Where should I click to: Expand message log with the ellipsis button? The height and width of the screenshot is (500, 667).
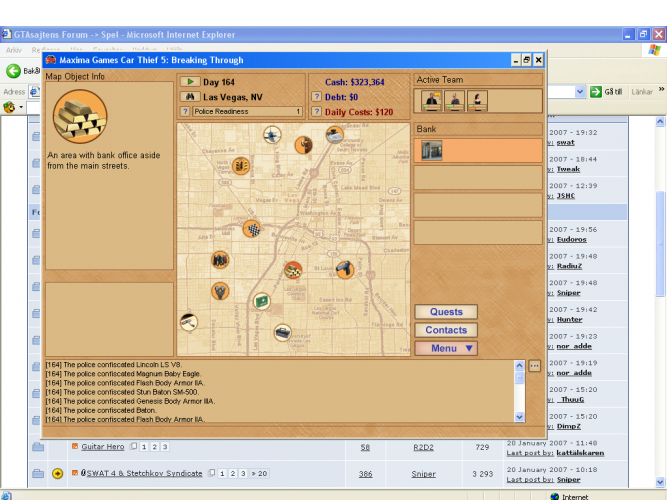pyautogui.click(x=534, y=366)
